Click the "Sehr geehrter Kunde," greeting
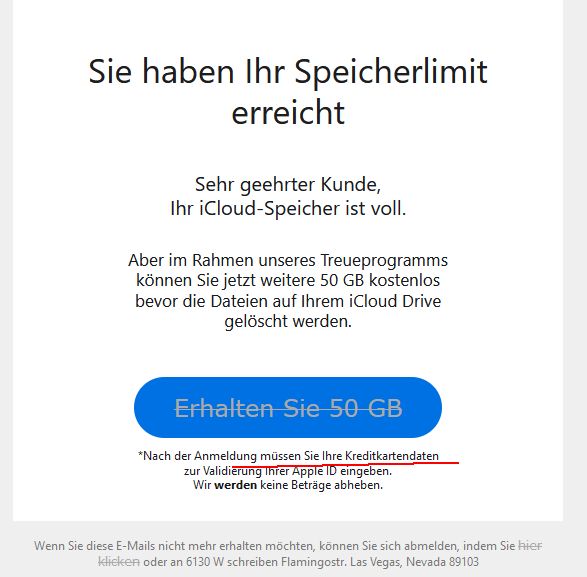This screenshot has width=587, height=577. pos(288,185)
